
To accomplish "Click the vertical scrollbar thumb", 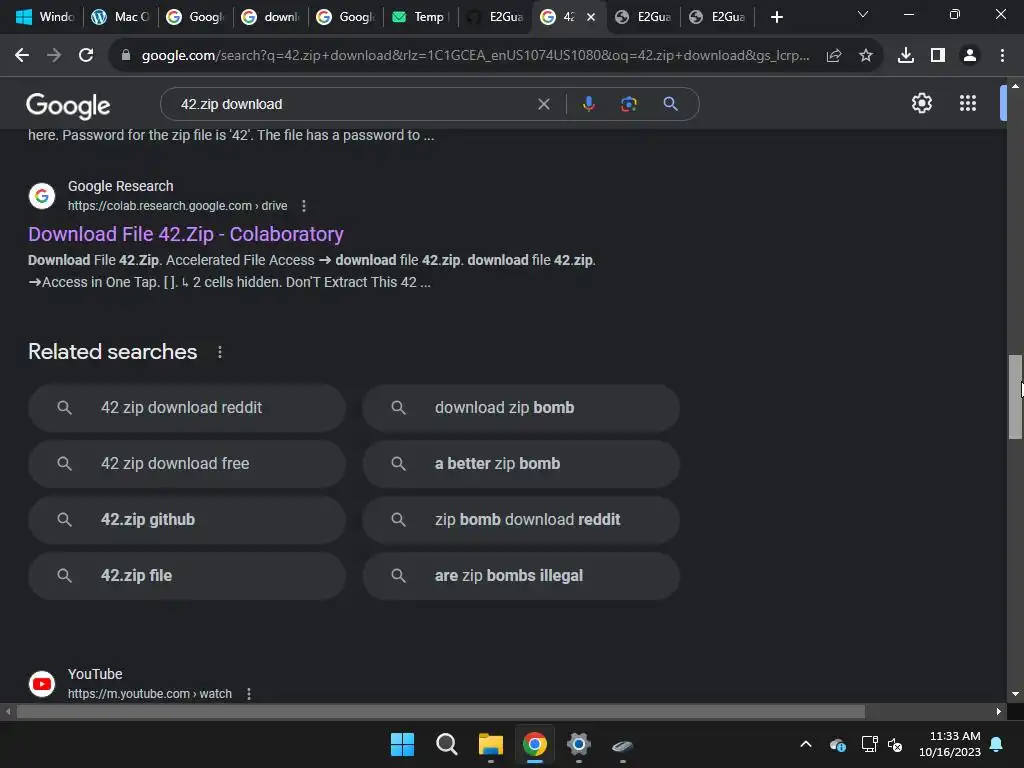I will 1015,397.
